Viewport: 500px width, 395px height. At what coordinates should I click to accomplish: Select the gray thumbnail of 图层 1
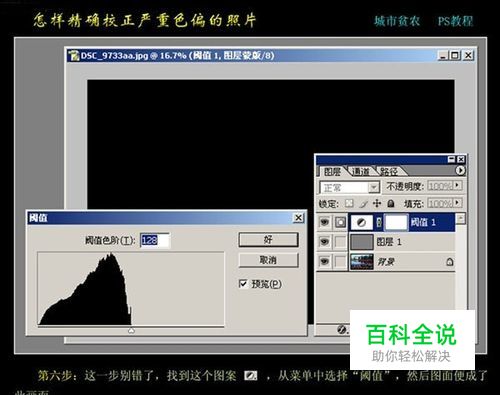point(362,242)
